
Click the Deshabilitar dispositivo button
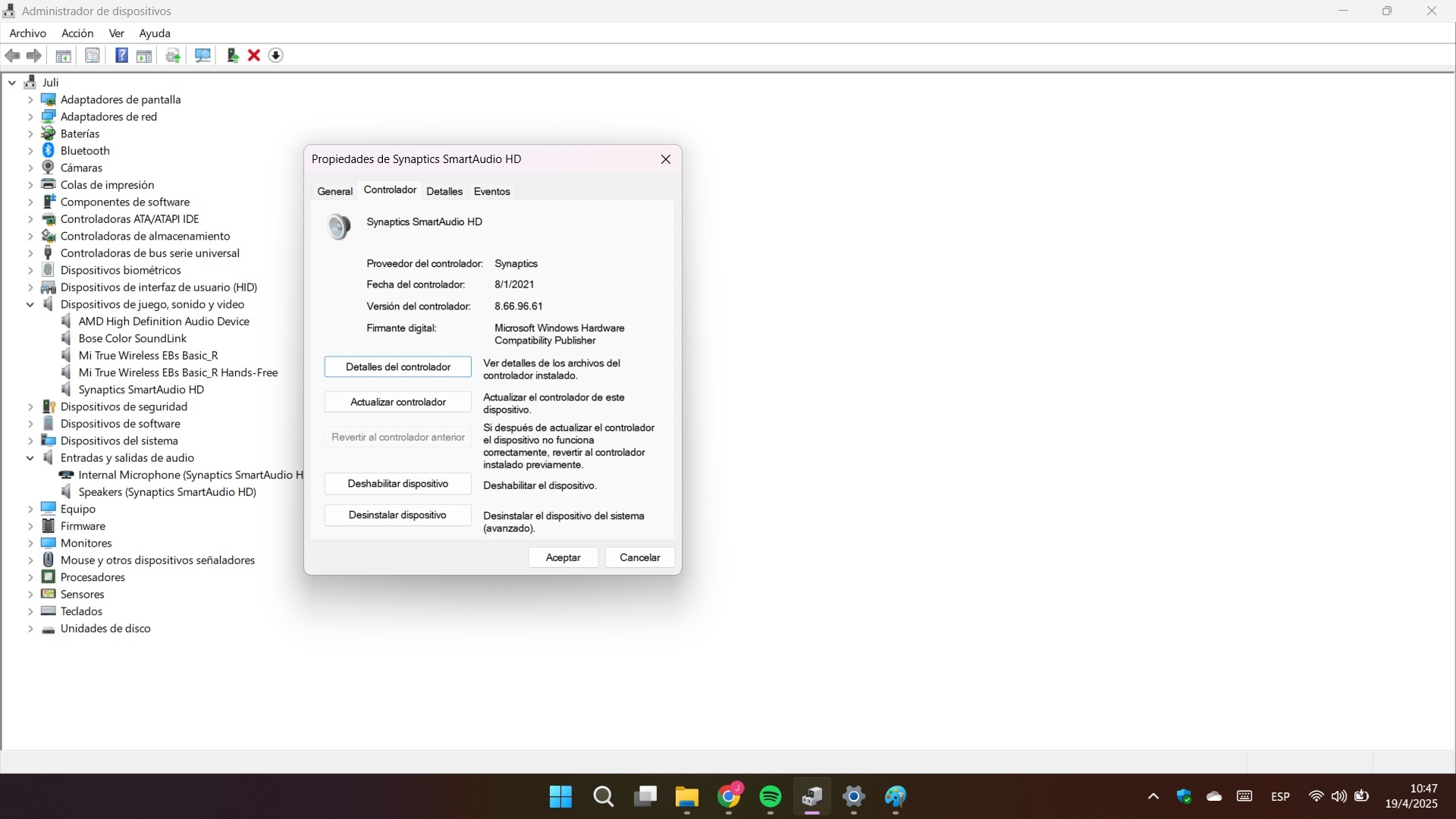[397, 484]
